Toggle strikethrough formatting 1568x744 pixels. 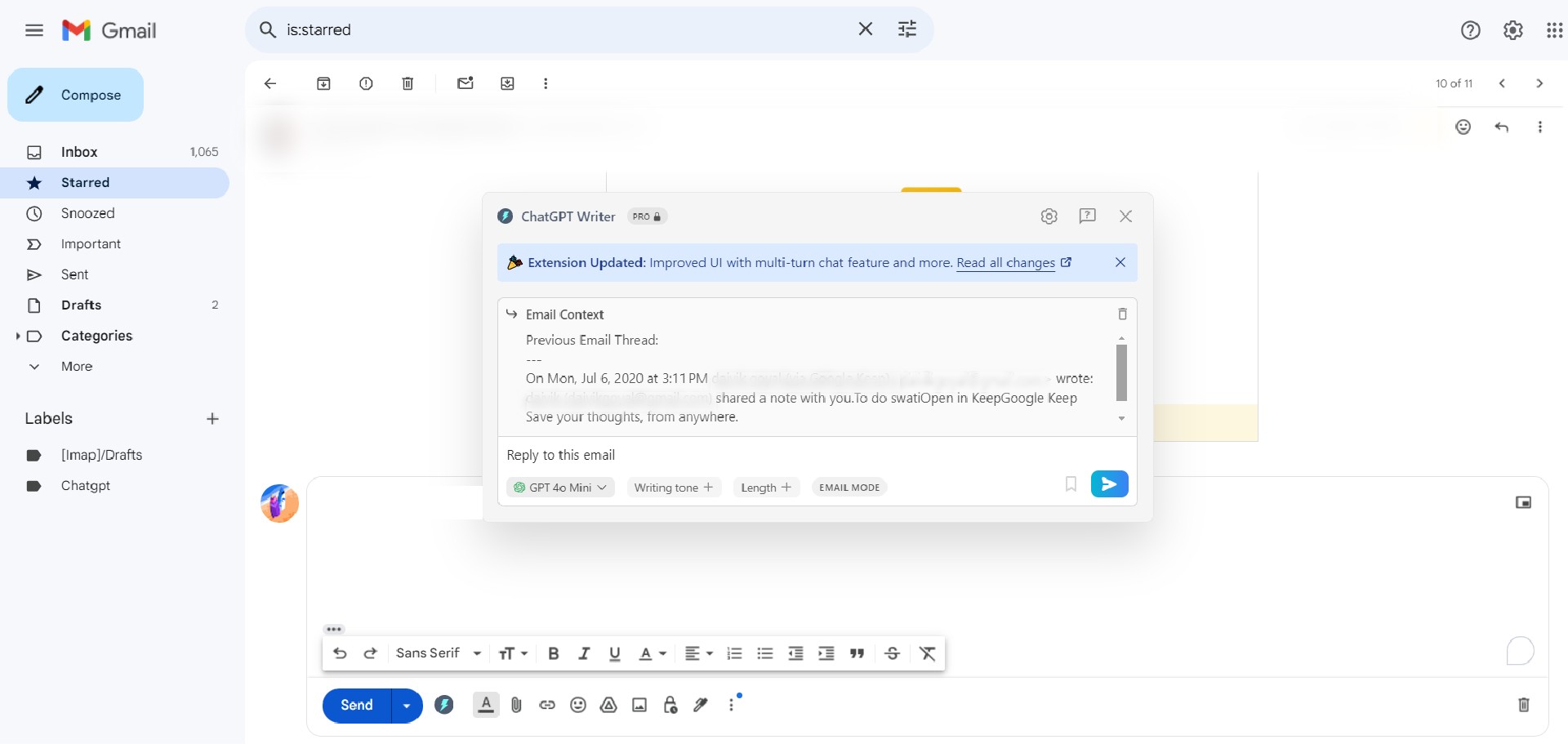pos(892,653)
